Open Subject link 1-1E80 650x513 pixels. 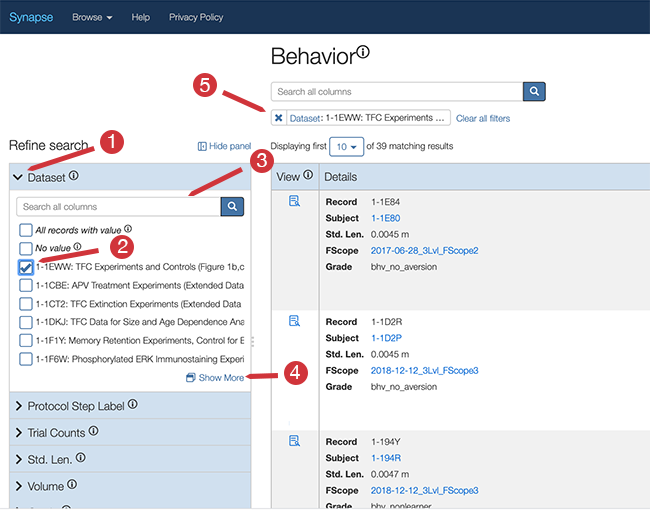tap(386, 218)
